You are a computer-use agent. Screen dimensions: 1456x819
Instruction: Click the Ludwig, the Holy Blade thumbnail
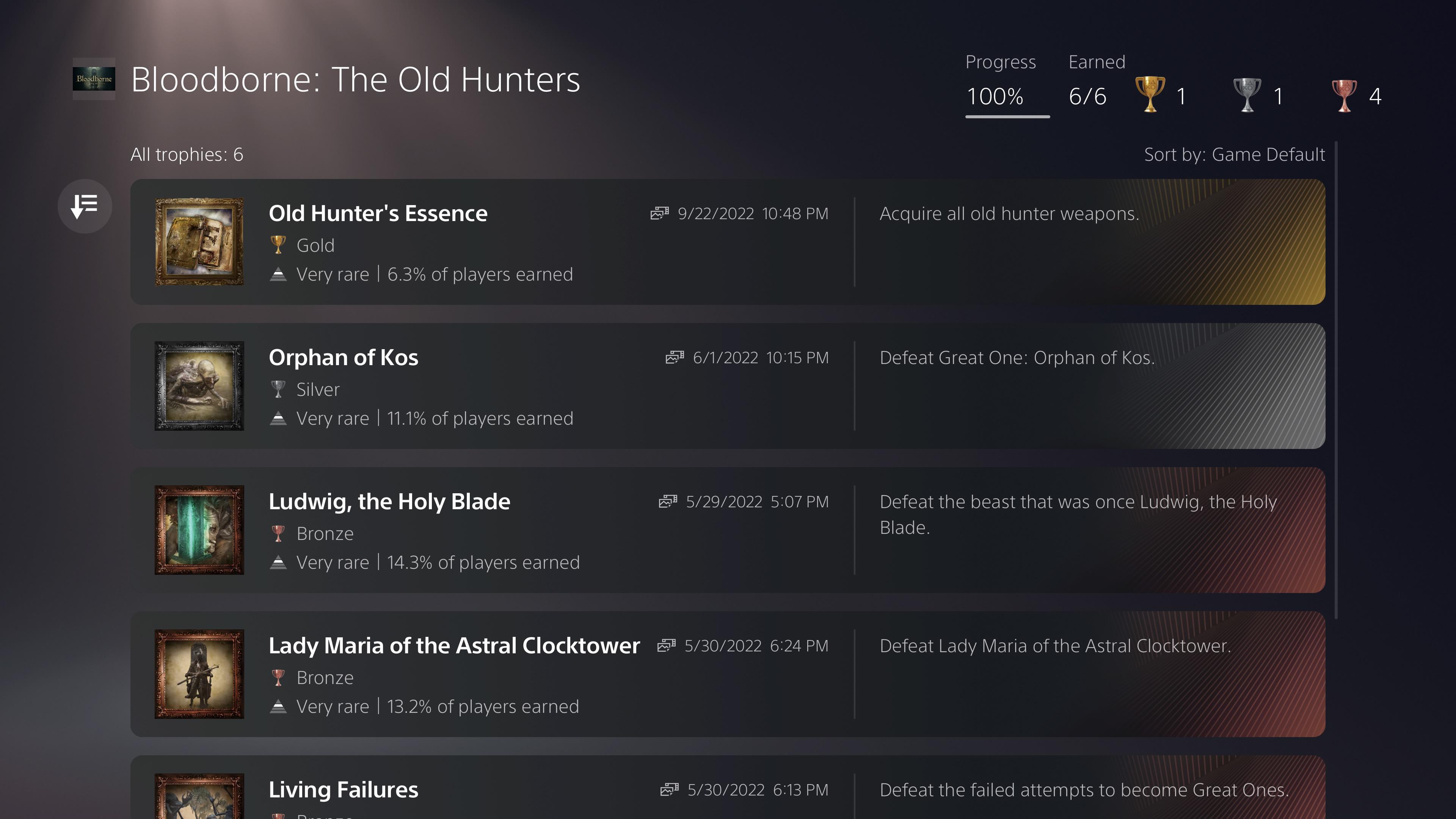coord(199,530)
